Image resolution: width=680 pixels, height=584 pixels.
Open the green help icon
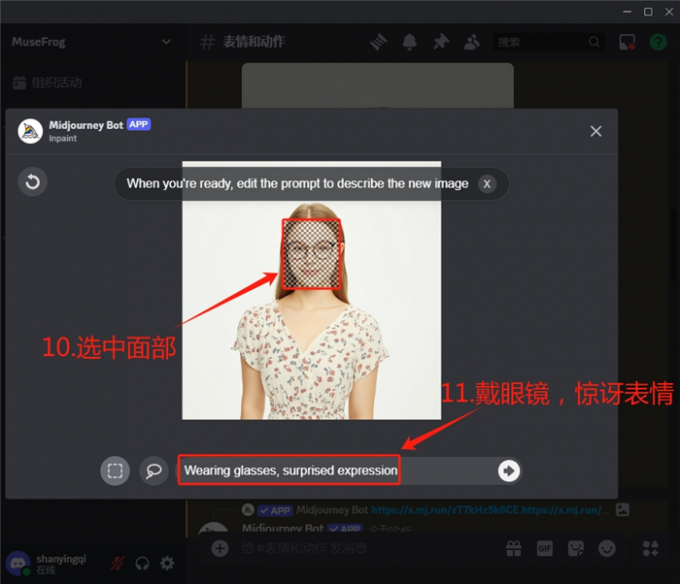click(658, 42)
